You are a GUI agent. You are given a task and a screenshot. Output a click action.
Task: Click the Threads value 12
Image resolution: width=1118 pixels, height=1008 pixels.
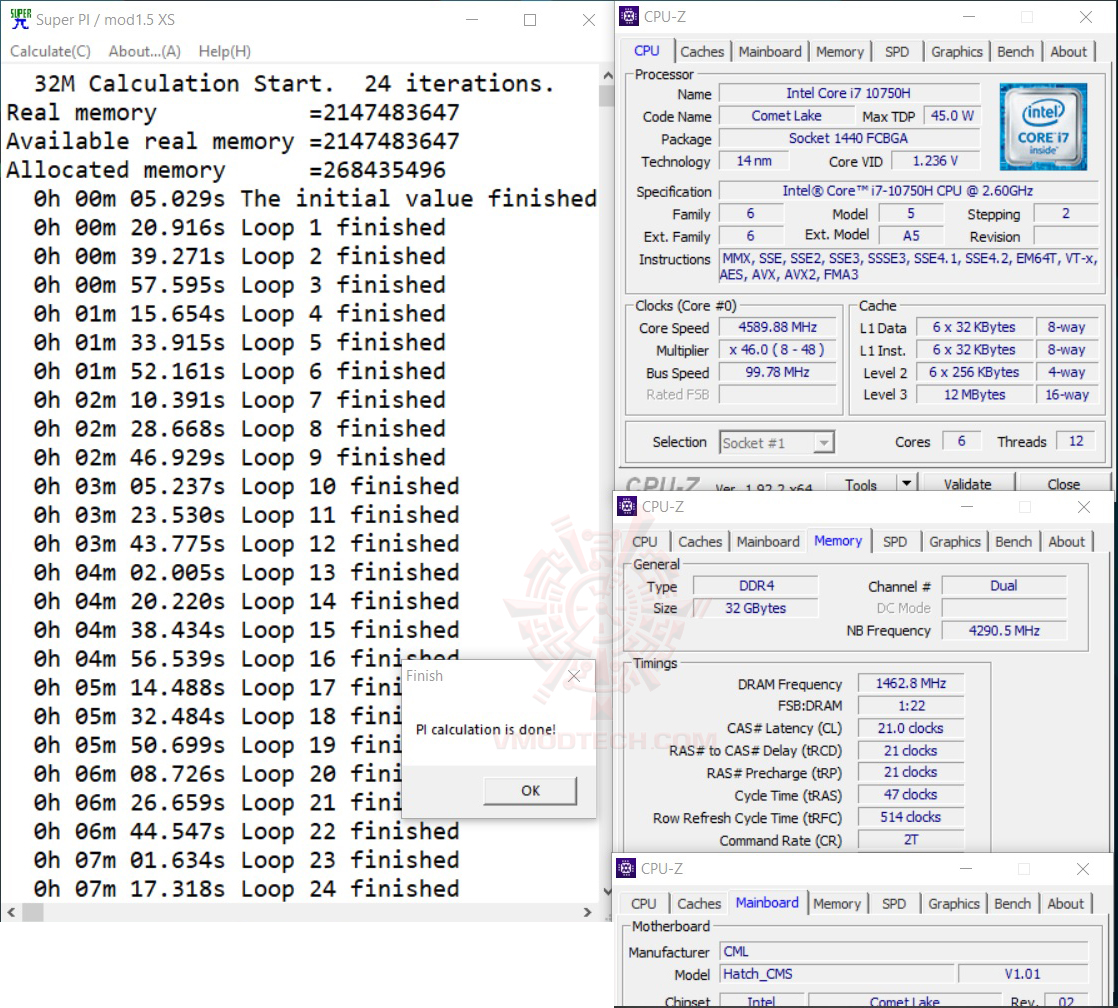[x=1076, y=441]
